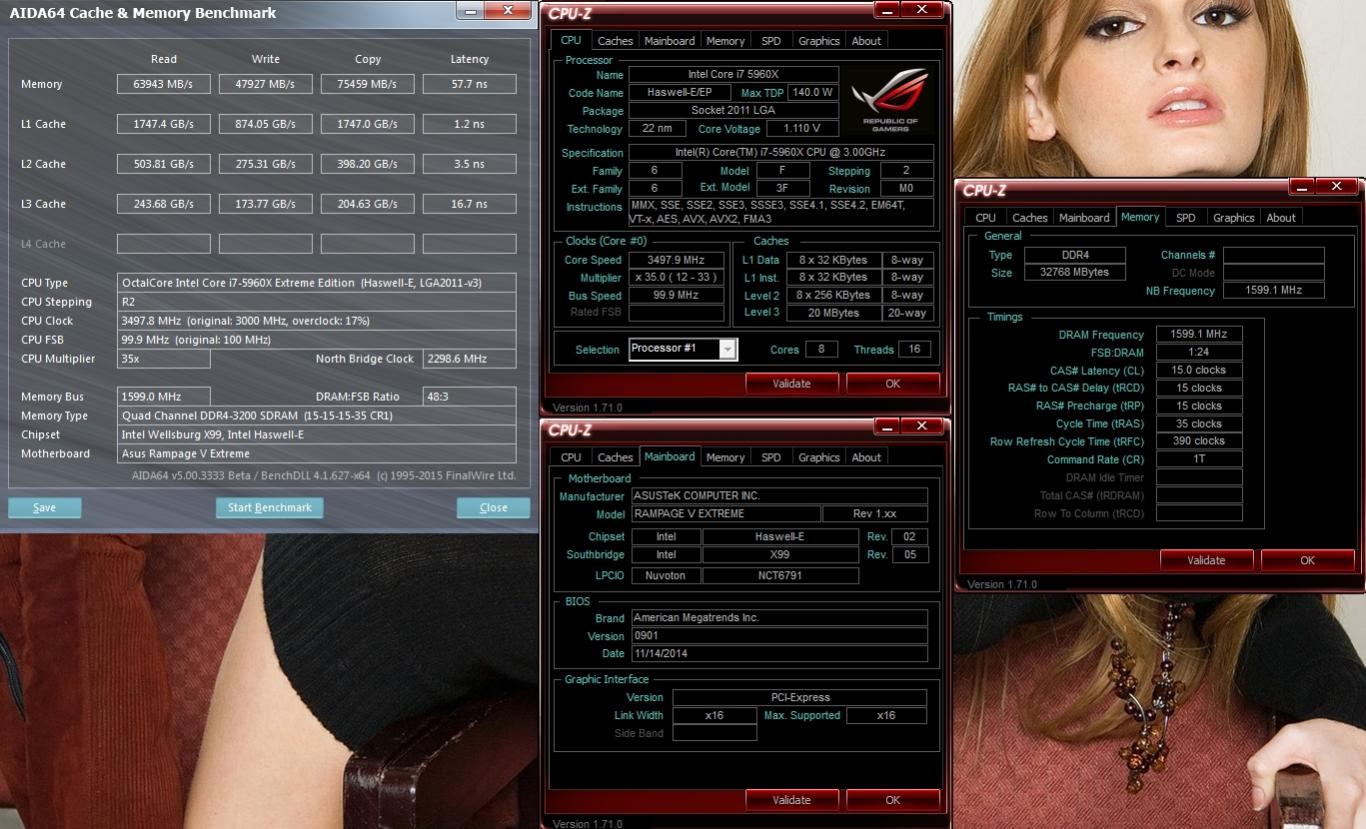Minimize the CPU-Z Memory window
This screenshot has height=829, width=1366.
1301,186
